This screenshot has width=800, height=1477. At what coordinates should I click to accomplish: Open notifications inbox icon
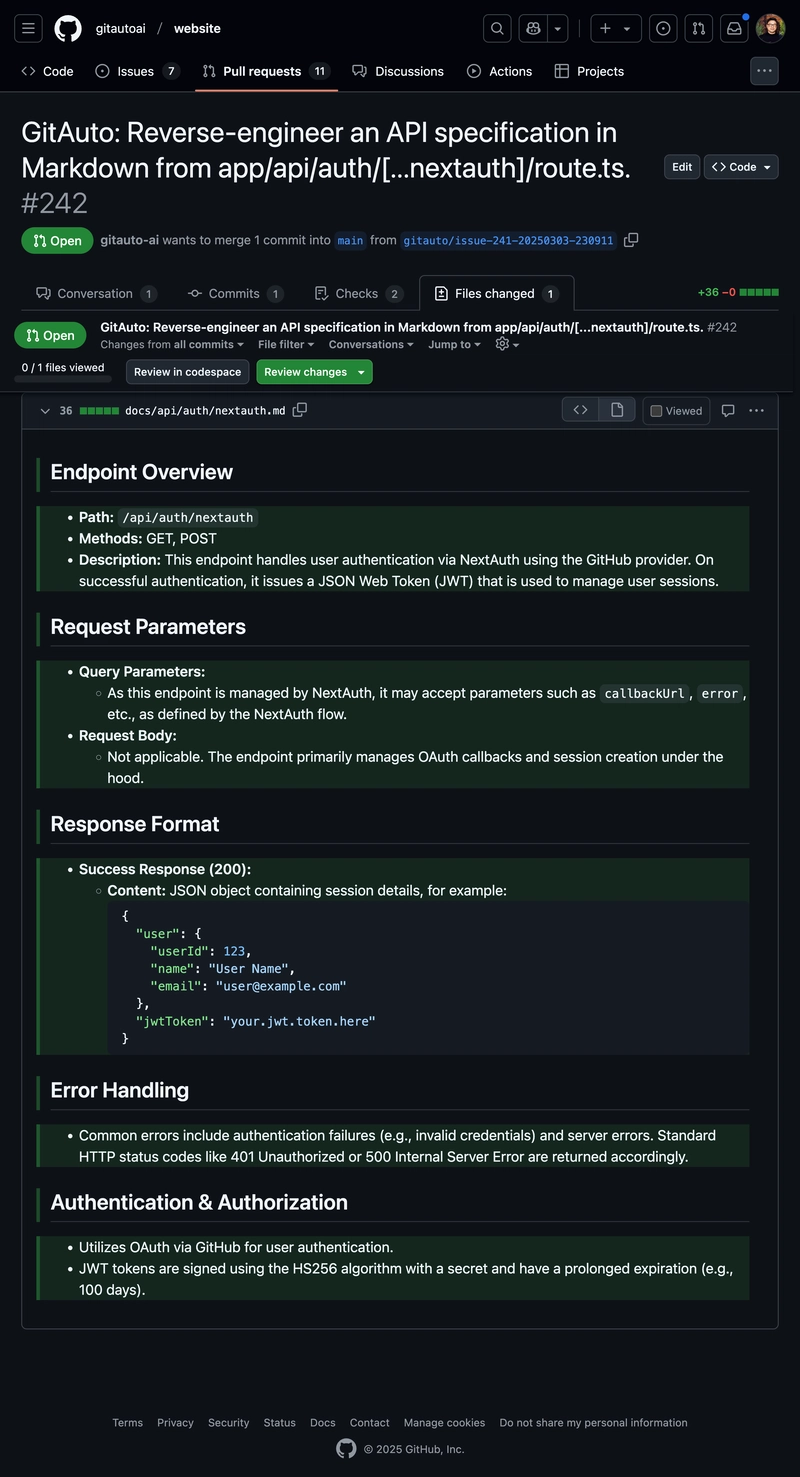click(x=735, y=28)
